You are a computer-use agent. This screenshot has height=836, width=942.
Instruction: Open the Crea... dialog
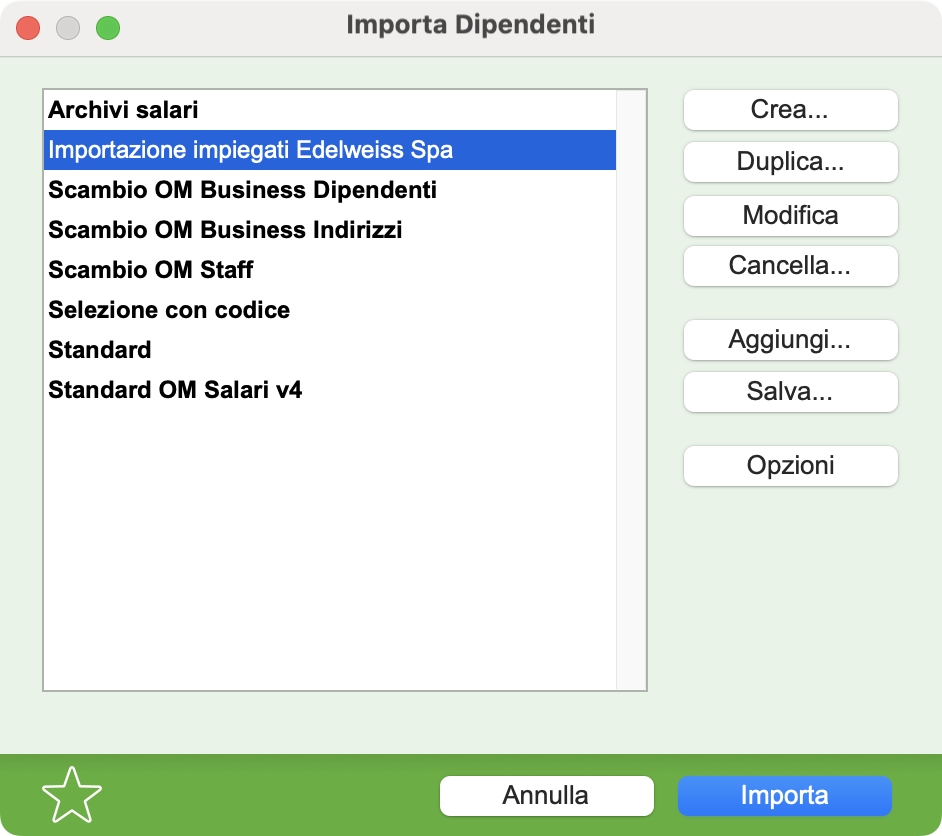click(791, 110)
